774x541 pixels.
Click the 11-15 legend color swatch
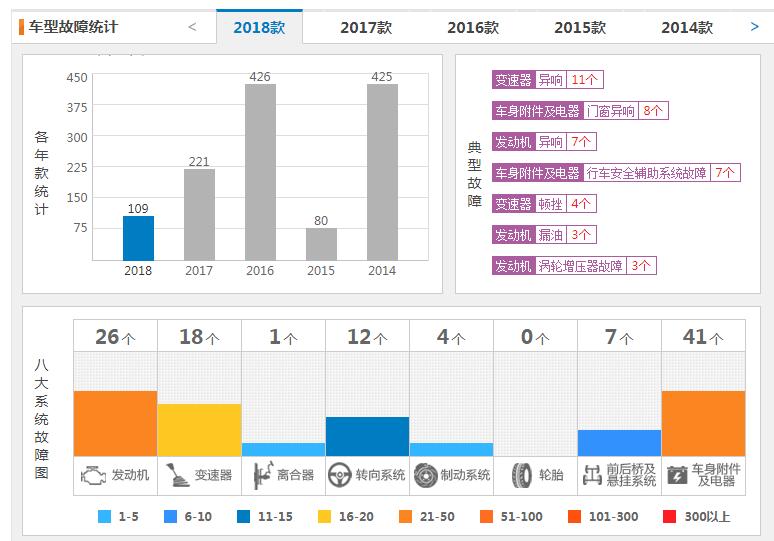[243, 516]
